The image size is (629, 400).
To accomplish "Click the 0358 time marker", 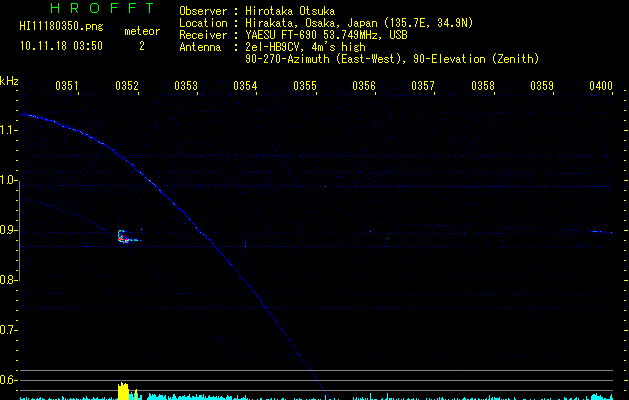I will (483, 85).
